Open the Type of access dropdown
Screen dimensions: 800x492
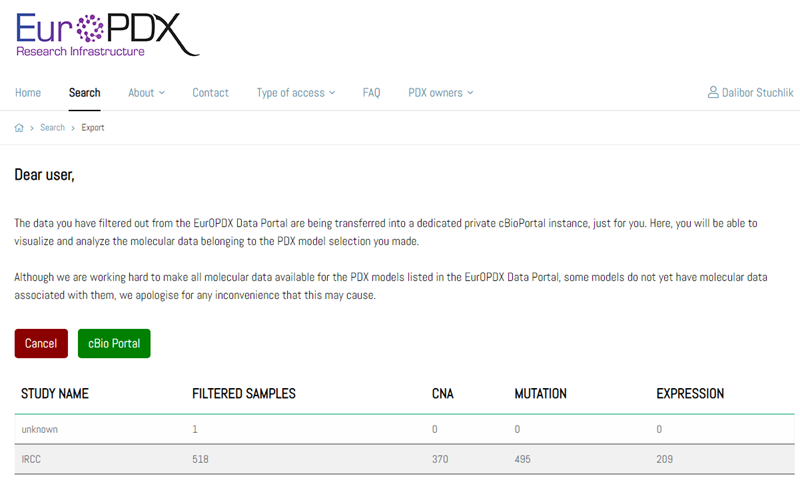[x=296, y=93]
